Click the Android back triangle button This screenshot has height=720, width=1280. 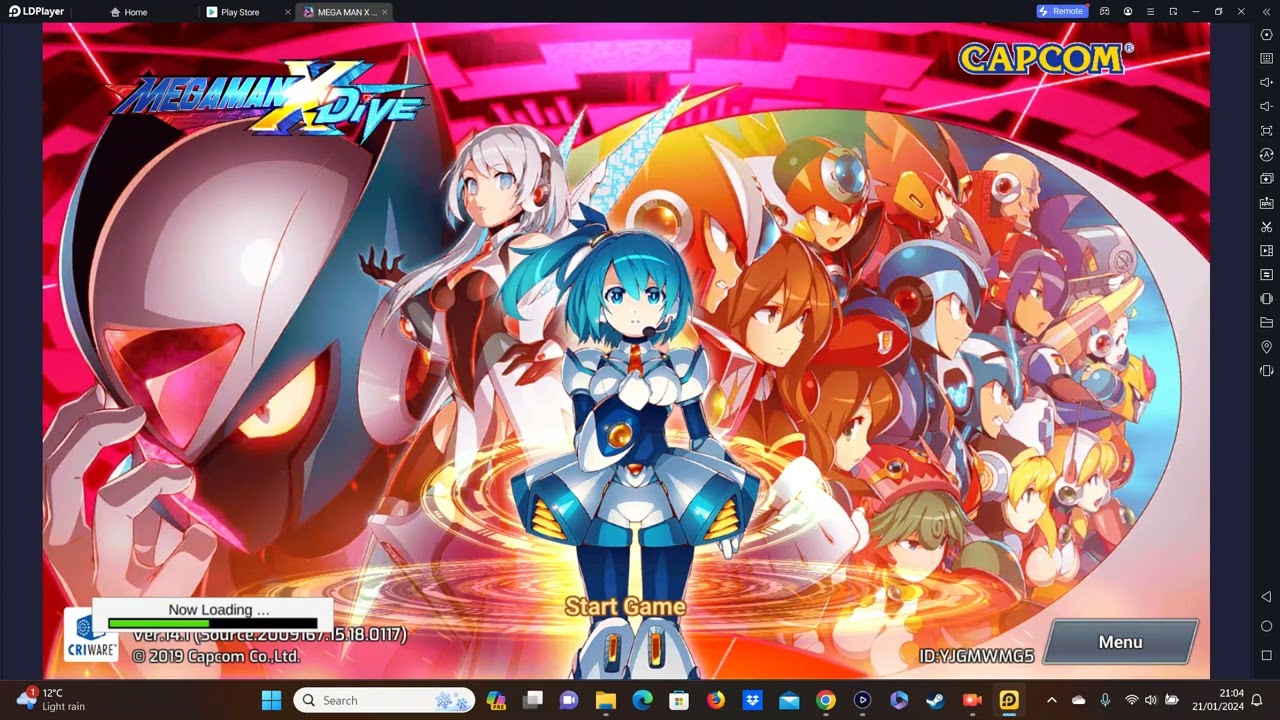tap(1266, 597)
